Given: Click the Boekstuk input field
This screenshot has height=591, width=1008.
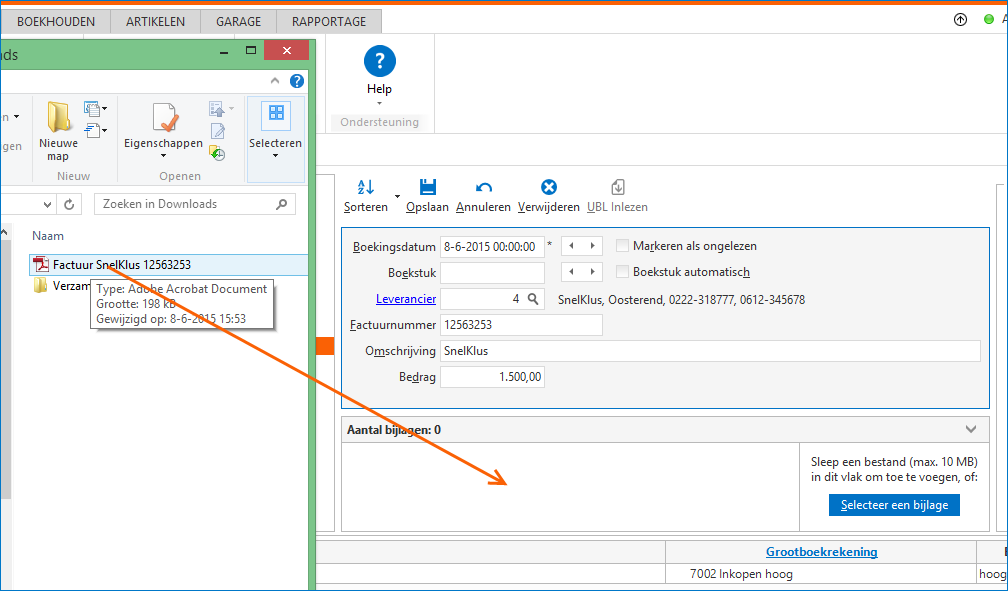Looking at the screenshot, I should [x=492, y=273].
